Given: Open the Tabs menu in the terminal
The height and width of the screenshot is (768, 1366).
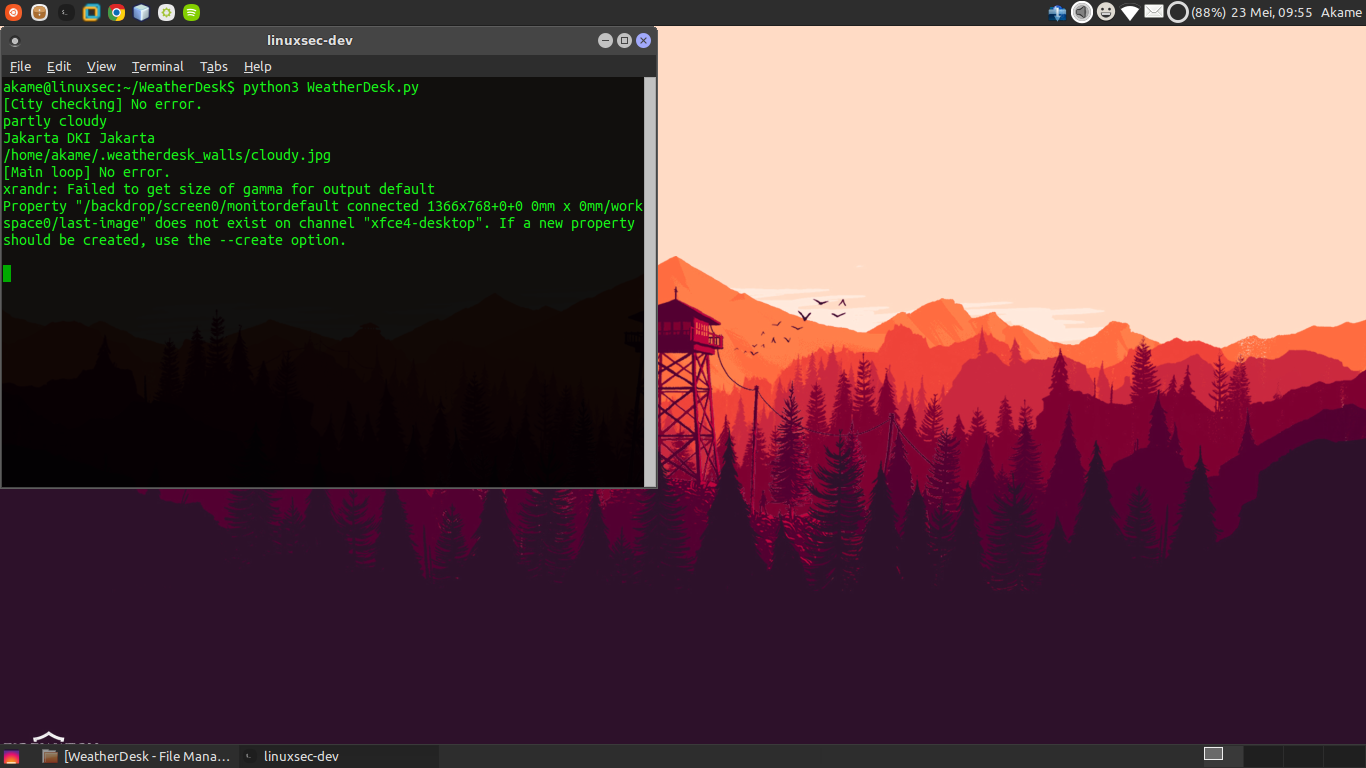Looking at the screenshot, I should (214, 66).
